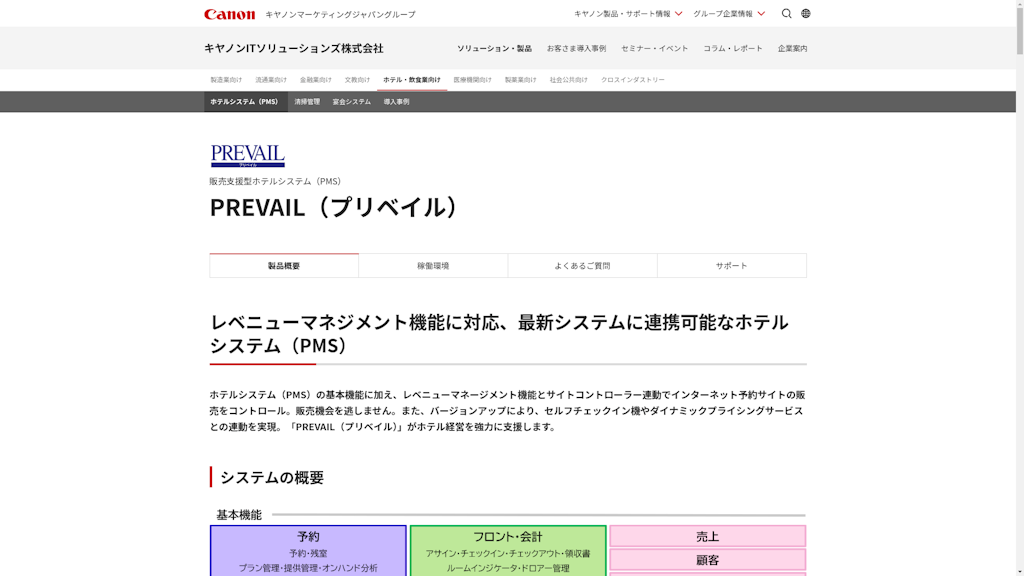1024x576 pixels.
Task: Switch to よくあるご質問 tab
Action: tap(582, 266)
